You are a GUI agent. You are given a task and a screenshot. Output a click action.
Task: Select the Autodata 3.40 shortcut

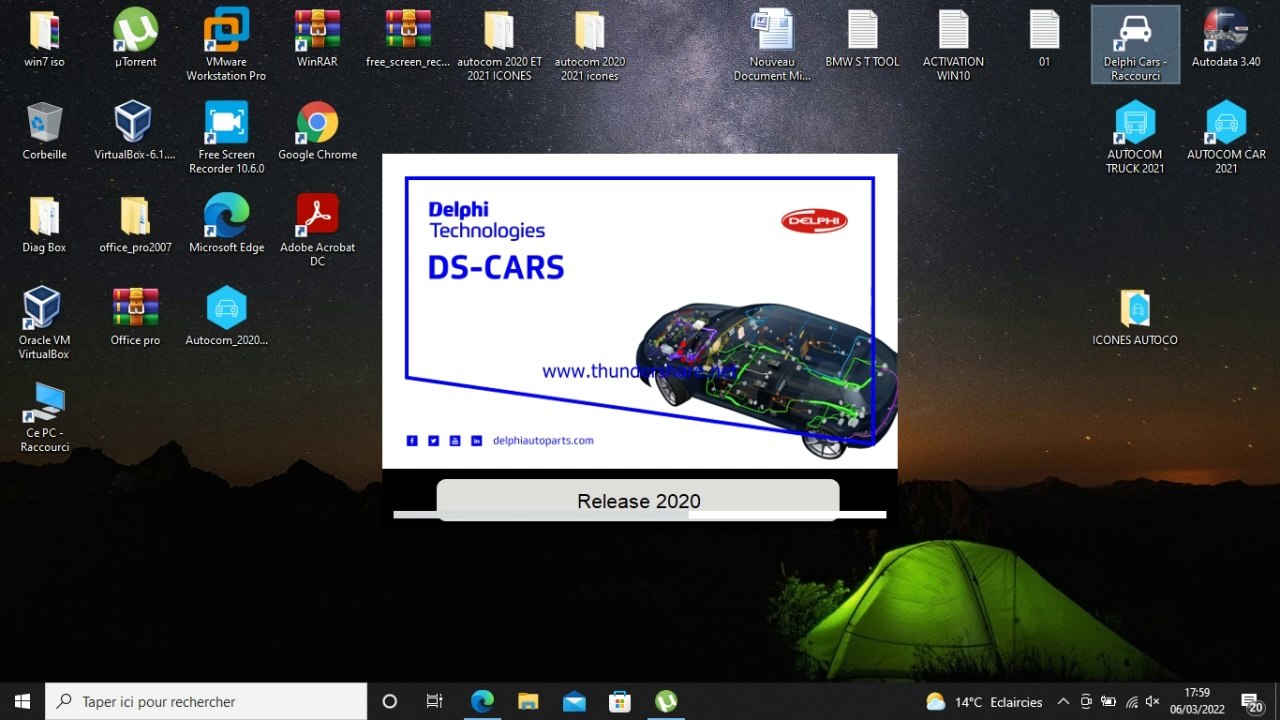coord(1226,38)
